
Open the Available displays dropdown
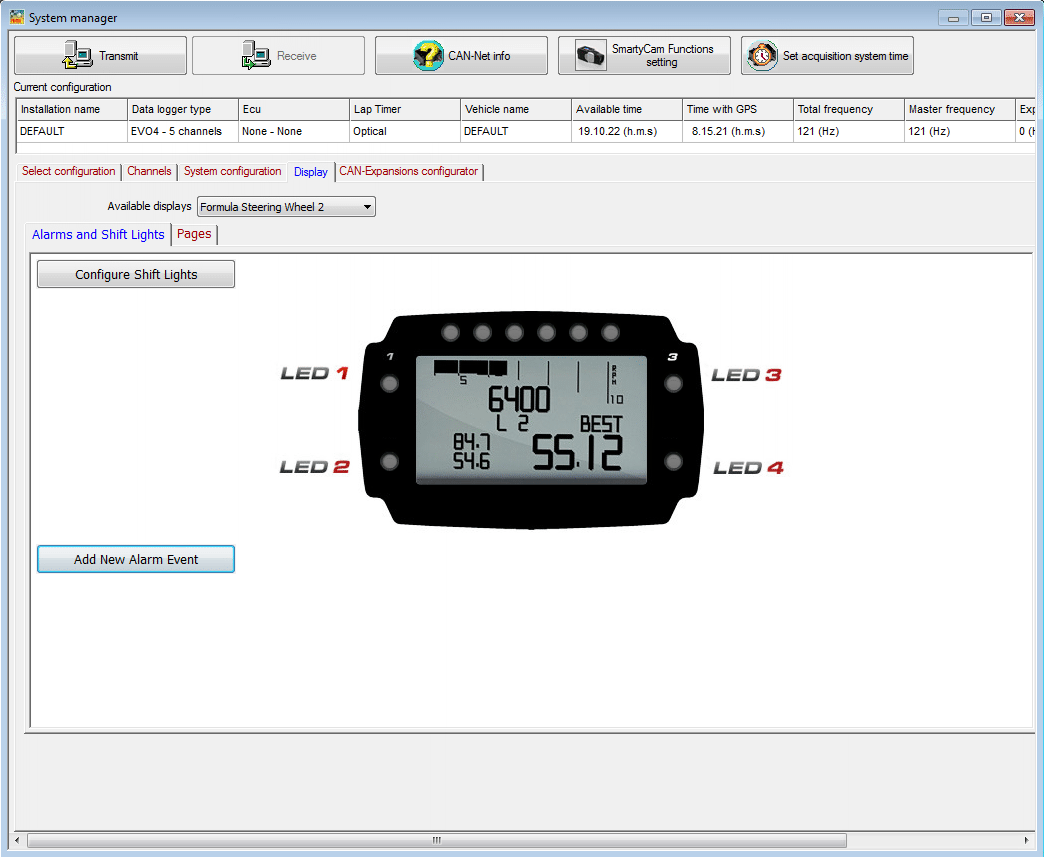[367, 206]
